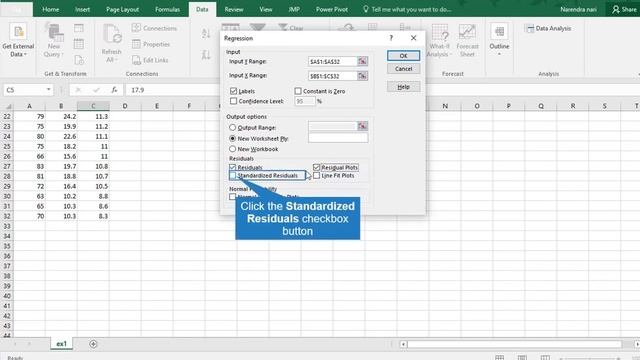Click Sort A to Z icon
The height and width of the screenshot is (360, 640).
(206, 33)
